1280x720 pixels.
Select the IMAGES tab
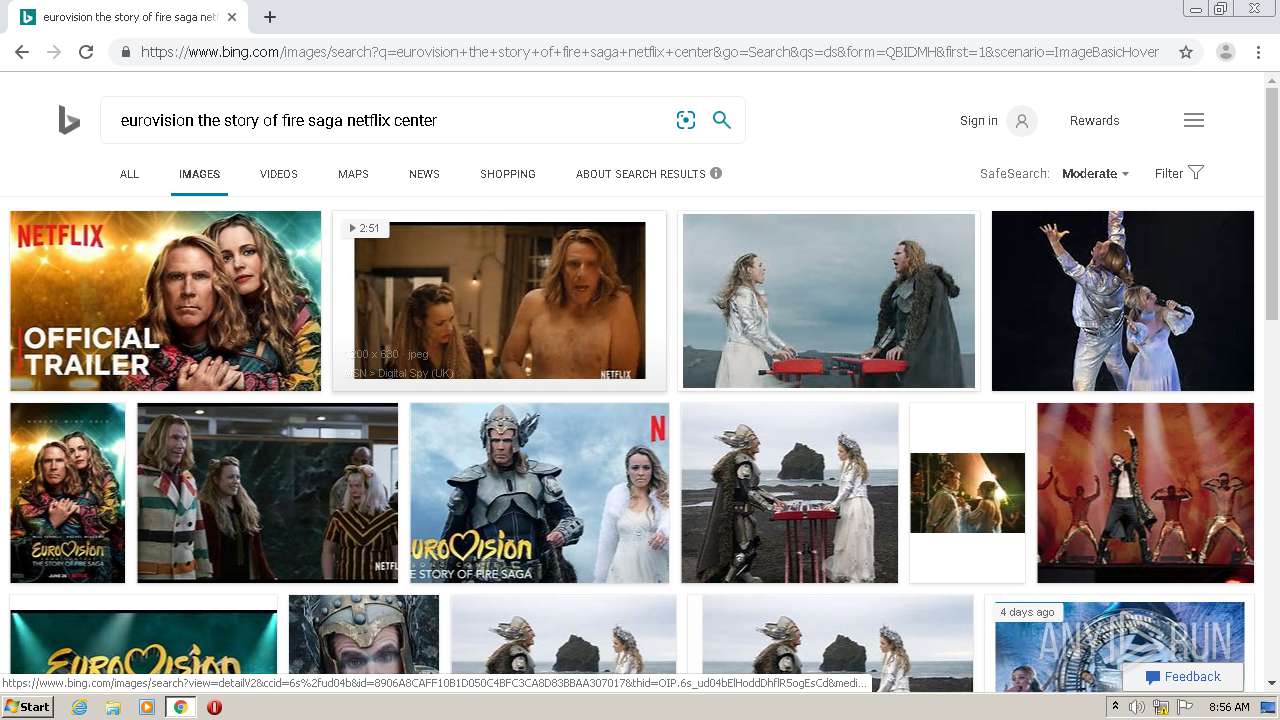tap(199, 174)
